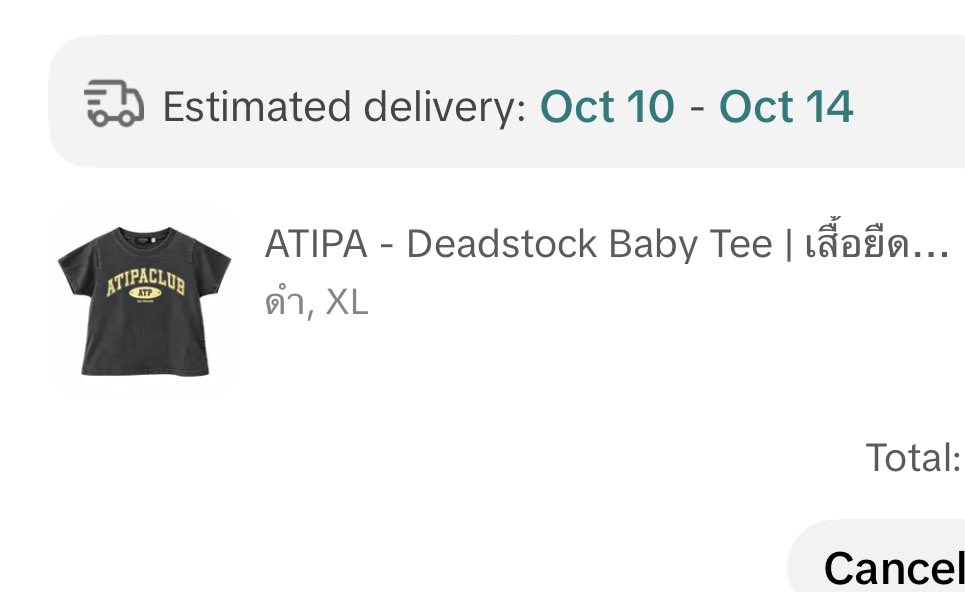
Task: Select the 'Estimated delivery:' label text
Action: (x=345, y=107)
